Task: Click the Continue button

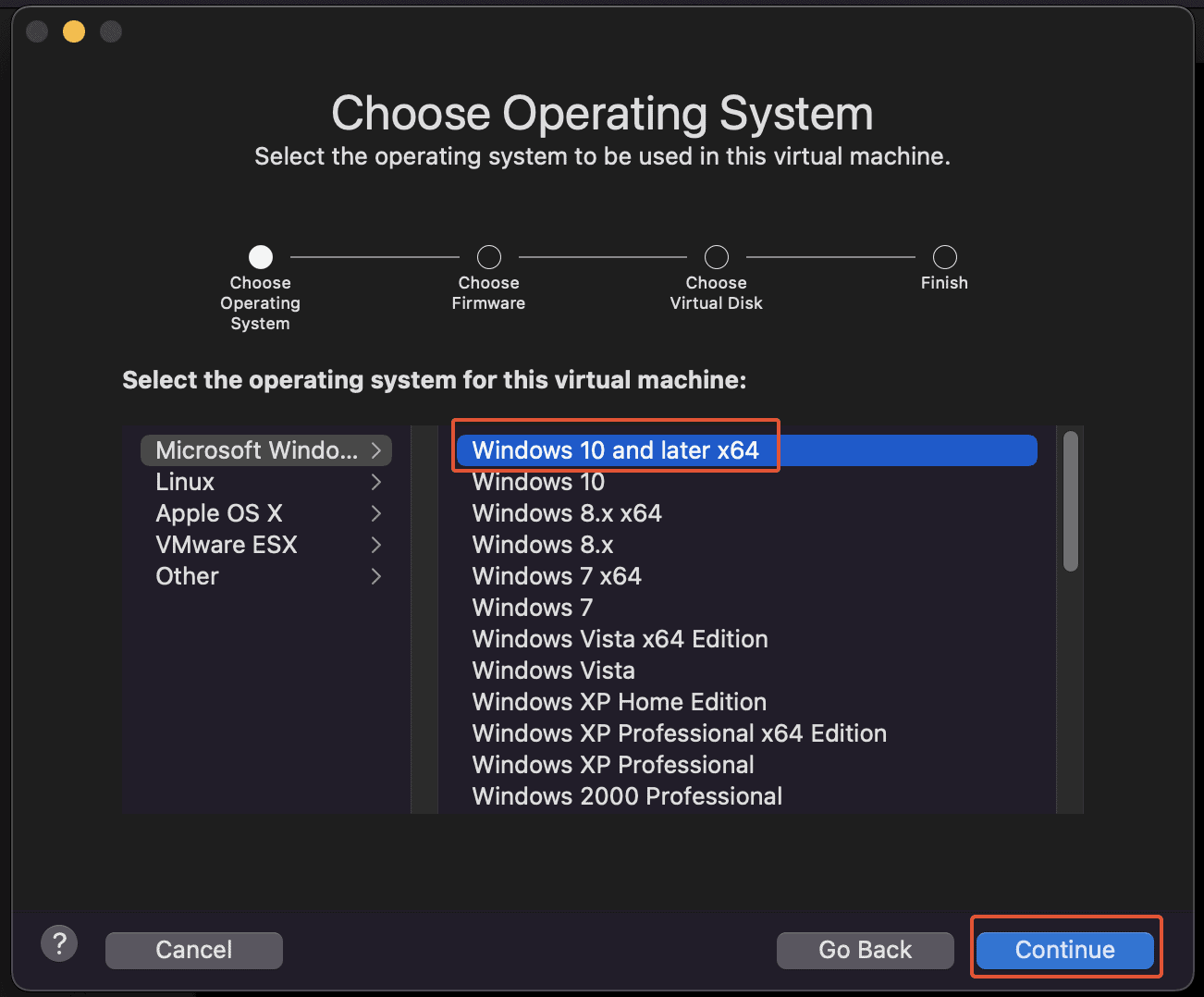Action: pyautogui.click(x=1065, y=950)
